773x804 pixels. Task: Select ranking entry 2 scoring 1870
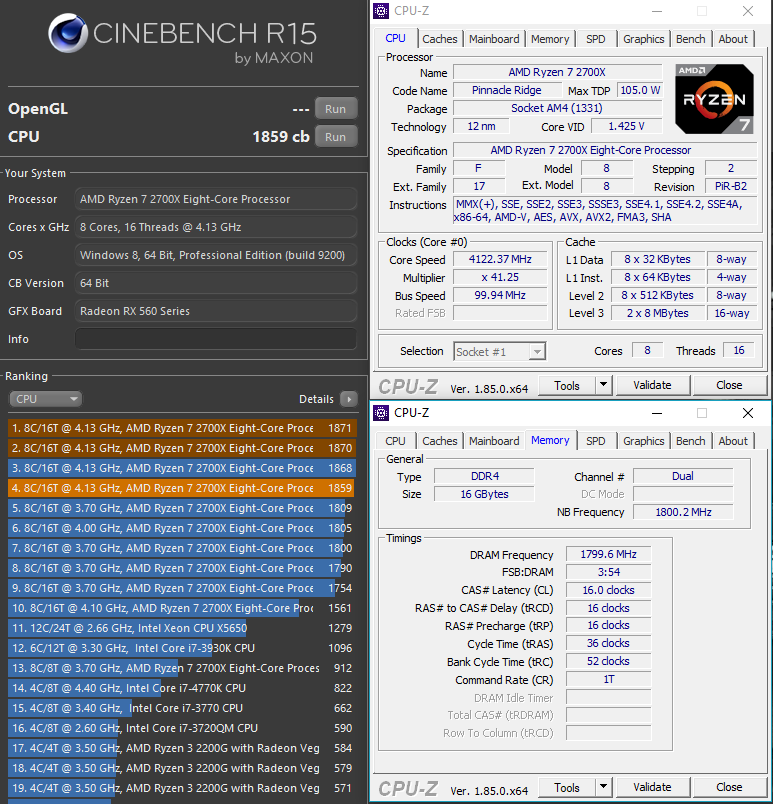[182, 448]
